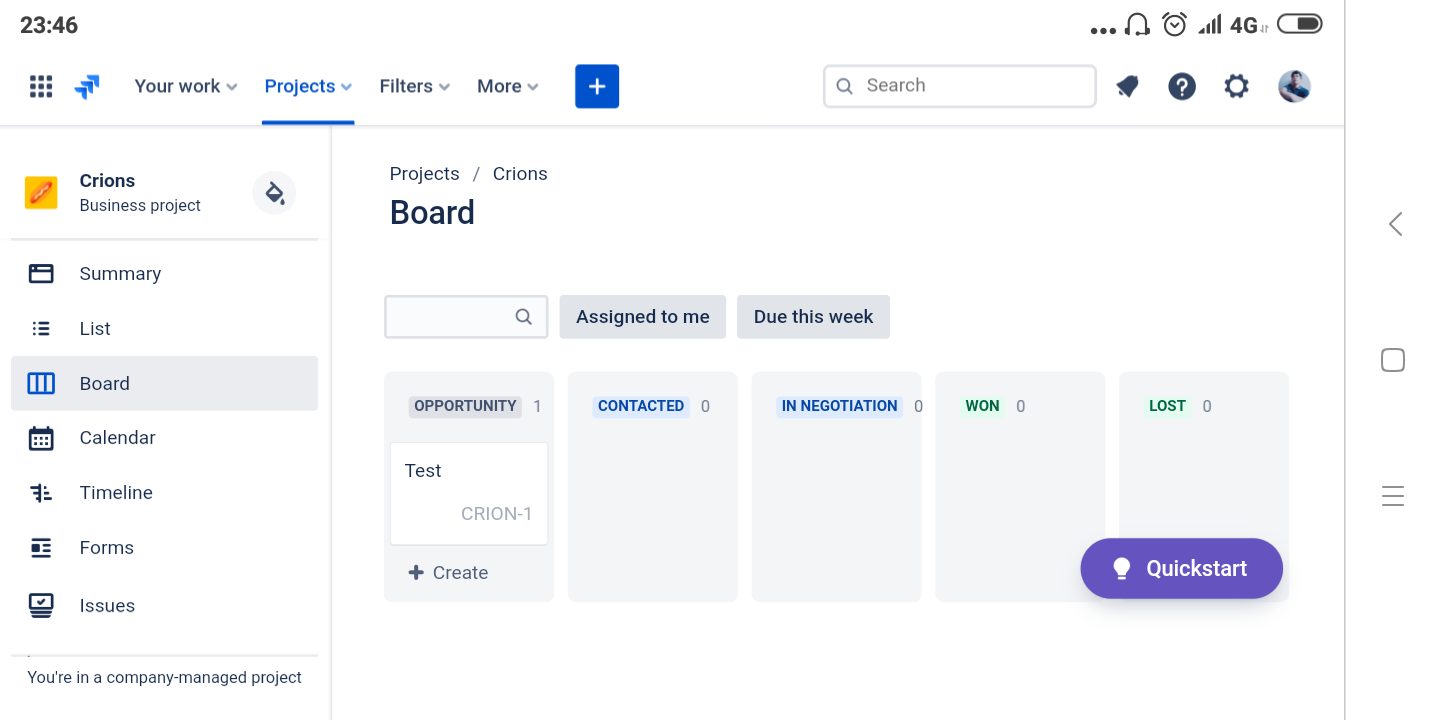Tap the Android back arrow
This screenshot has height=720, width=1440.
pos(1395,224)
